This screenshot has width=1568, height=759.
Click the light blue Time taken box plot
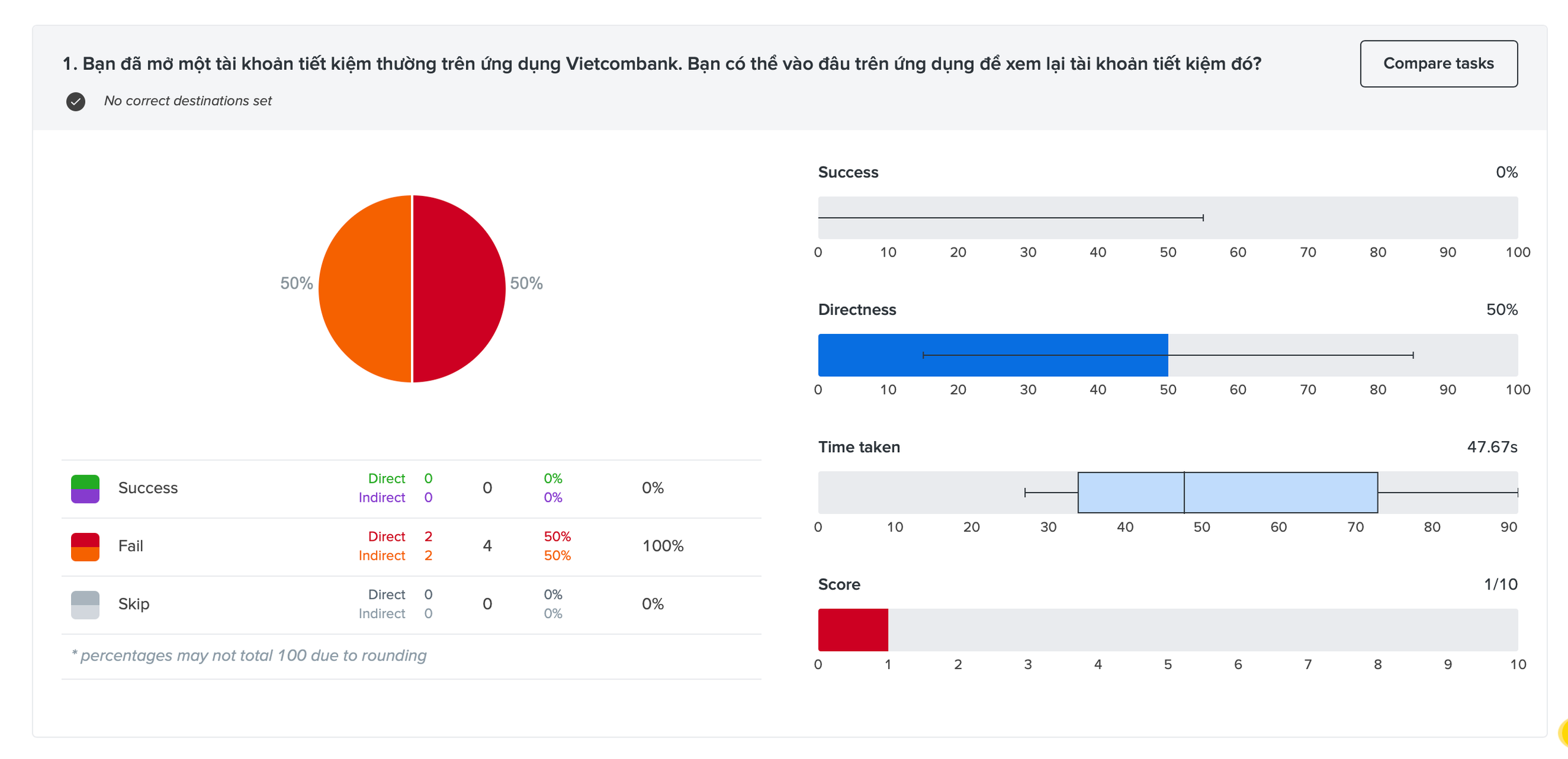click(1227, 492)
